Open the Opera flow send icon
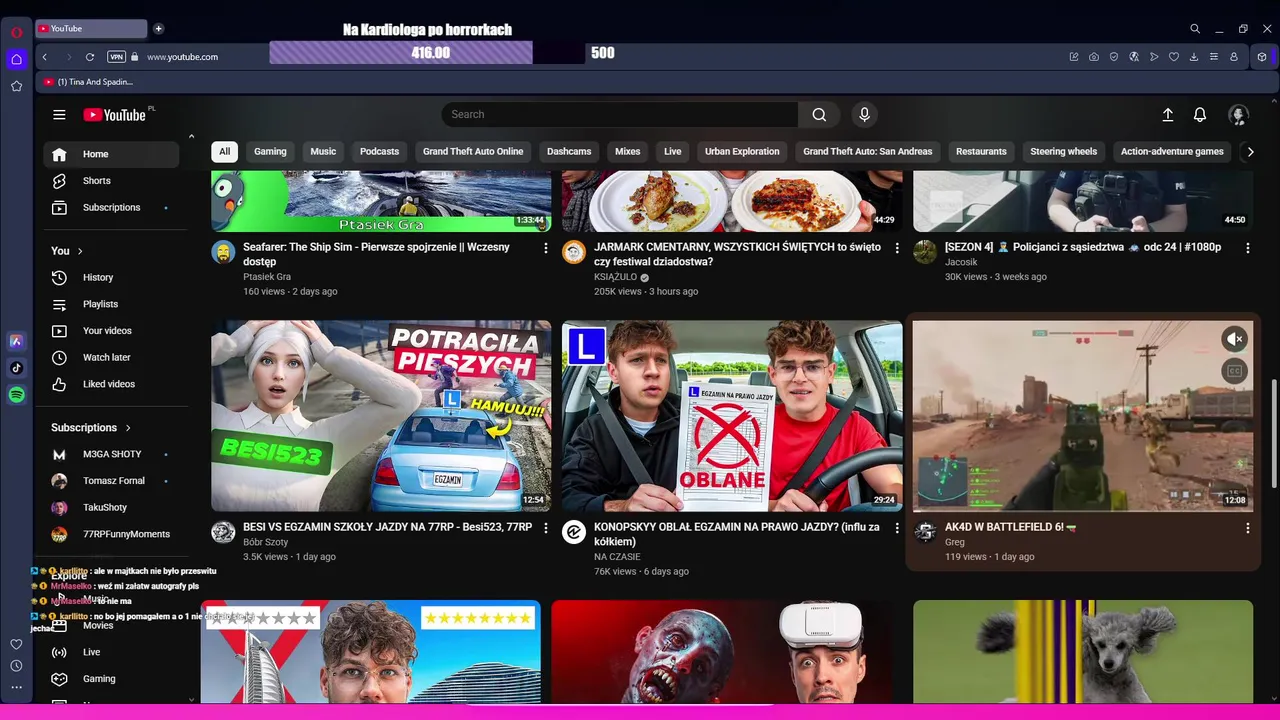This screenshot has width=1280, height=720. pos(1154,57)
